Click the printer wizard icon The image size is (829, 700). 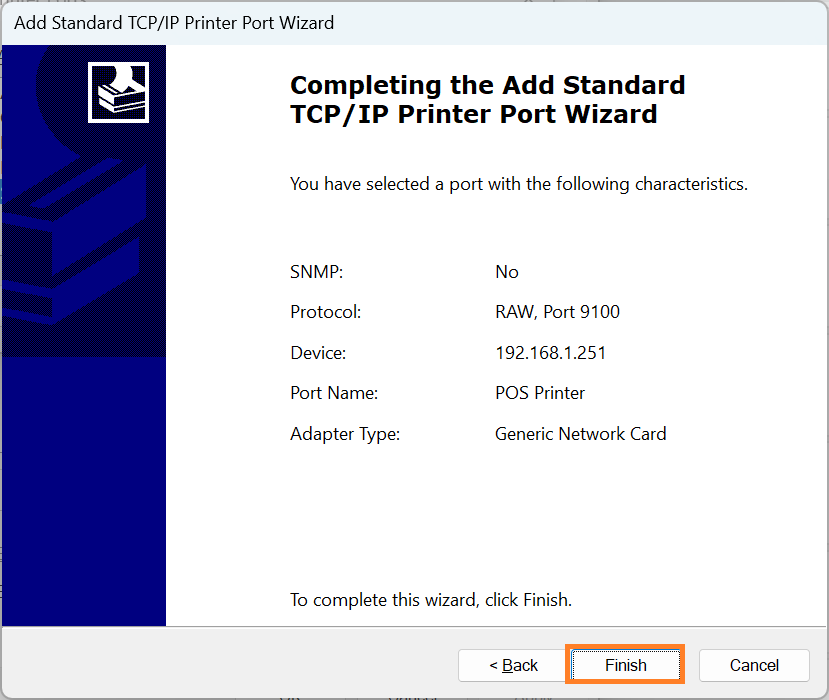coord(118,92)
